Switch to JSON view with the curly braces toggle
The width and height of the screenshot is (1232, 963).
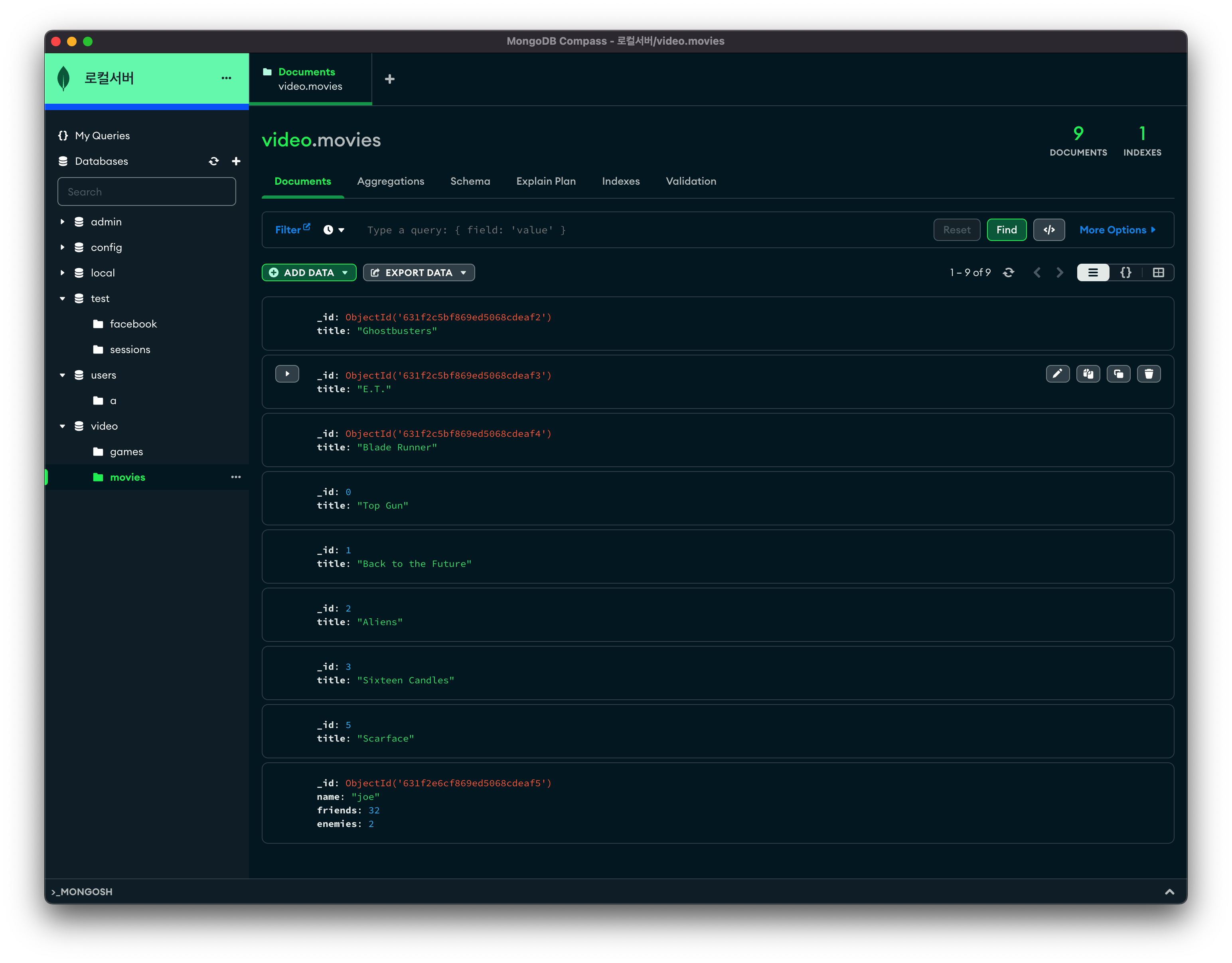coord(1125,272)
